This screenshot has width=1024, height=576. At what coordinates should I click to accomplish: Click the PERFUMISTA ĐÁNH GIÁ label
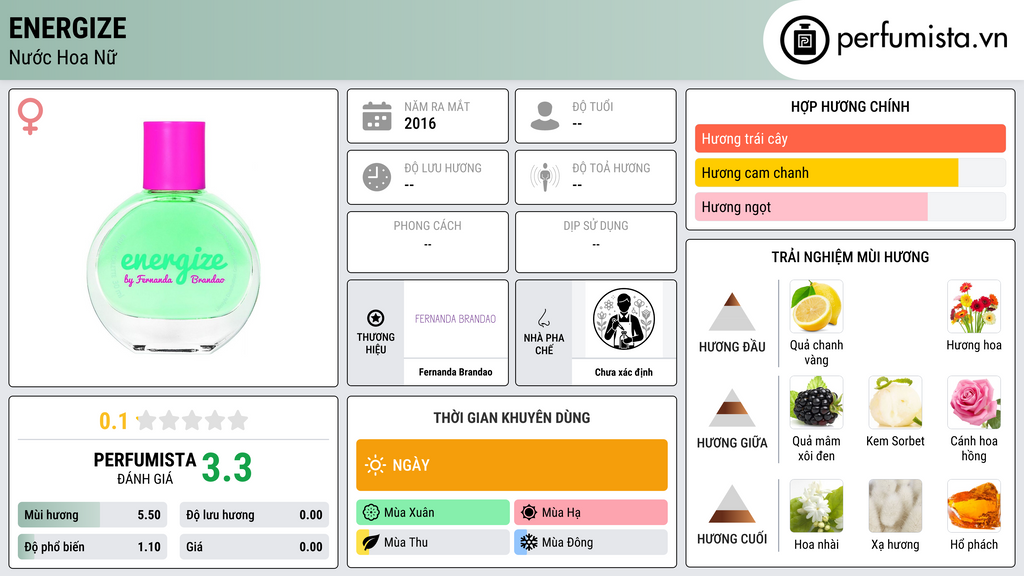[x=145, y=468]
